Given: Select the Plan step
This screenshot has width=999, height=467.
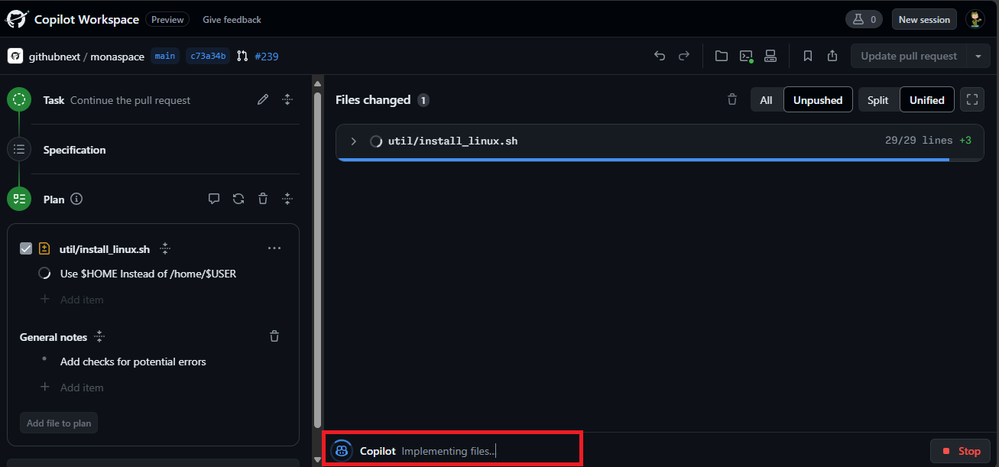Looking at the screenshot, I should pyautogui.click(x=19, y=199).
